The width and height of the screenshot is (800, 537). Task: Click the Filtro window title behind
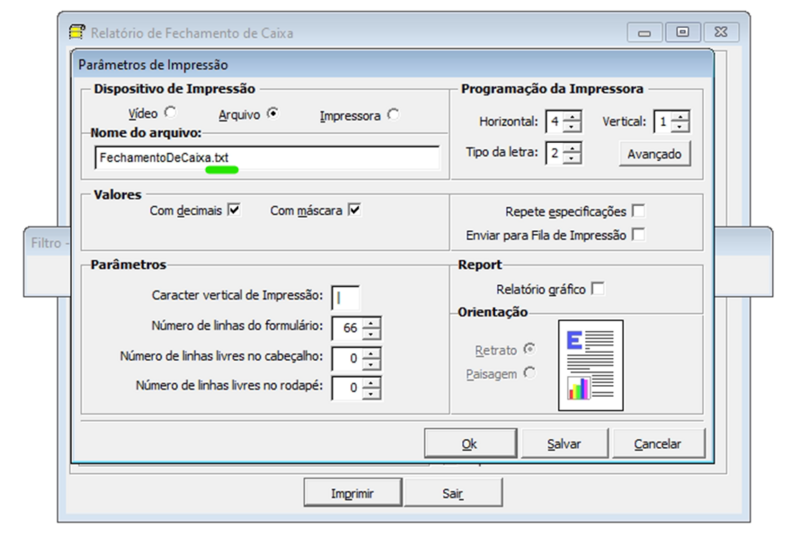(x=47, y=243)
